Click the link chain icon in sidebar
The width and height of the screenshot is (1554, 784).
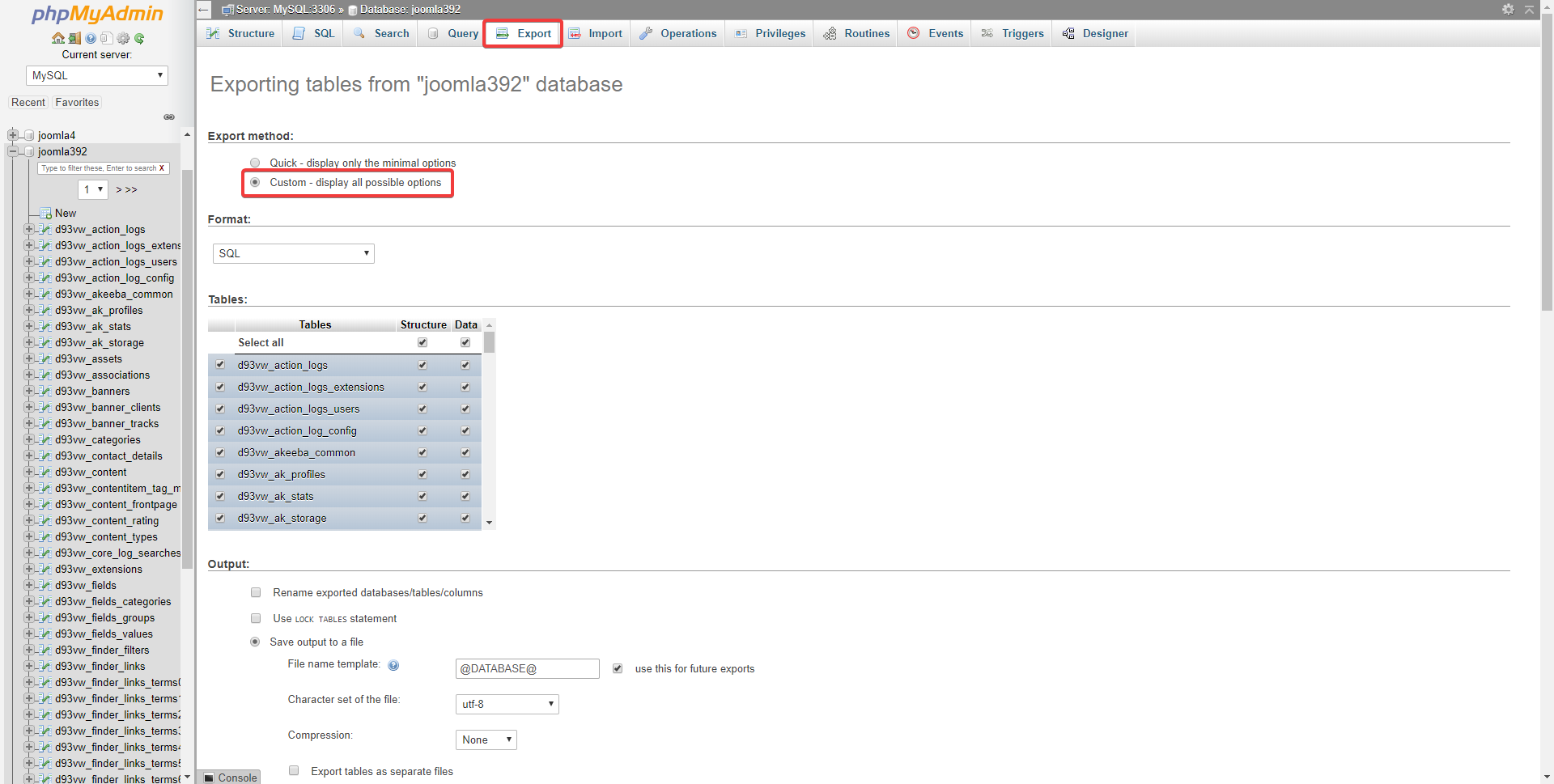coord(169,117)
